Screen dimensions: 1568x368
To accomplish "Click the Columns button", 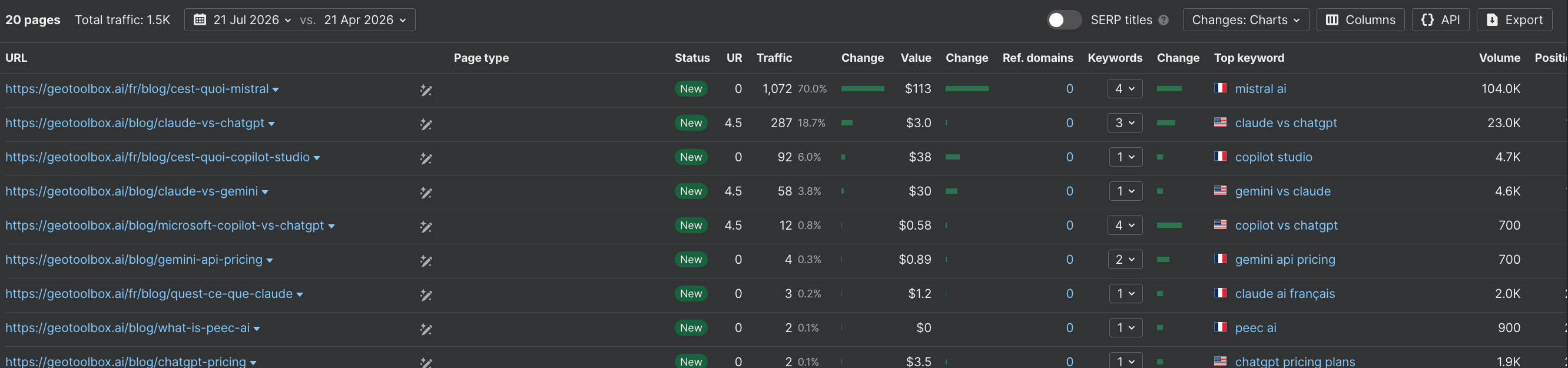I will point(1360,20).
